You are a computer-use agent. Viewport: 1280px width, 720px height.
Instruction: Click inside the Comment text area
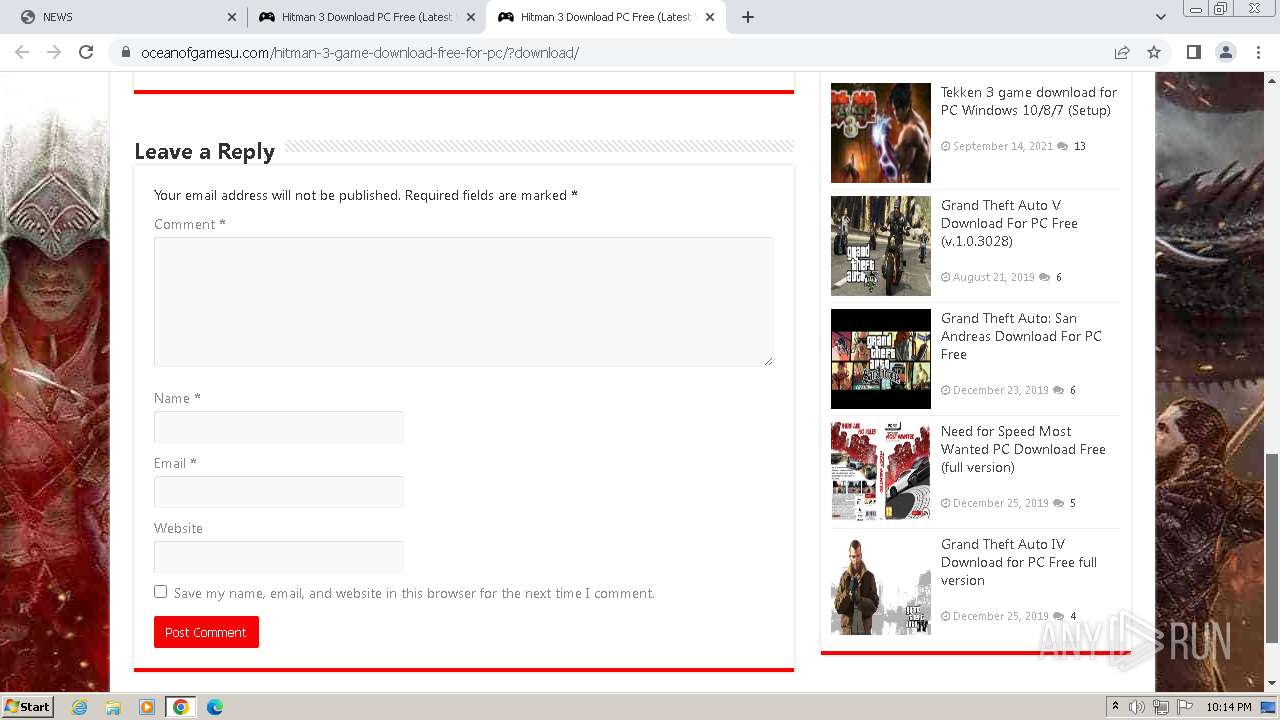point(463,301)
